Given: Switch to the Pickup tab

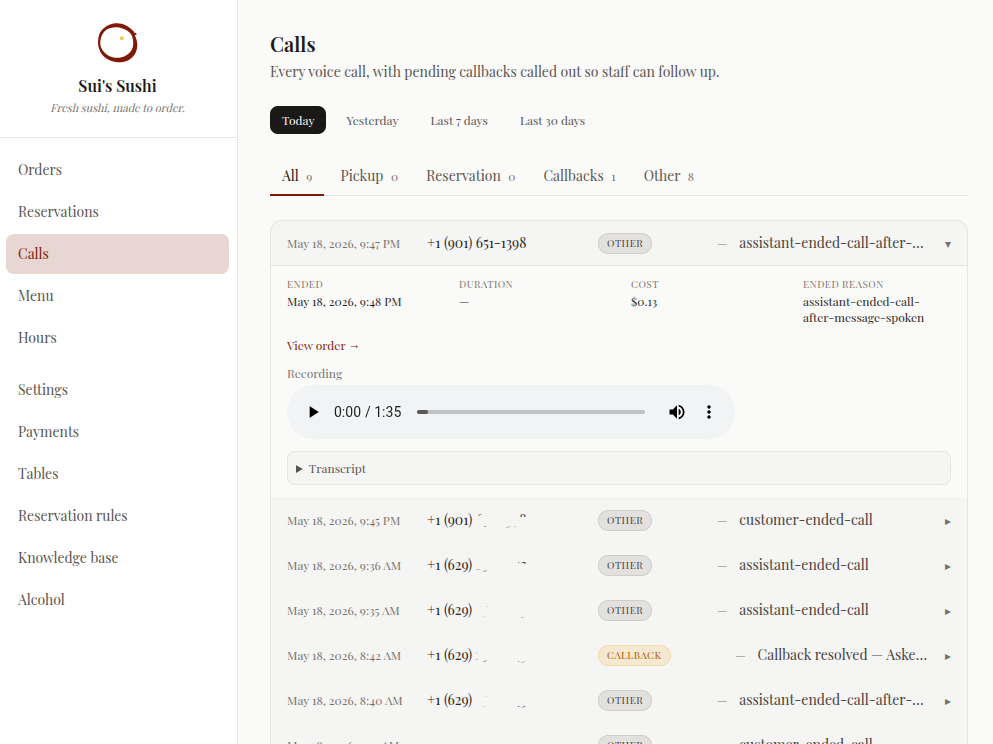Looking at the screenshot, I should [369, 176].
